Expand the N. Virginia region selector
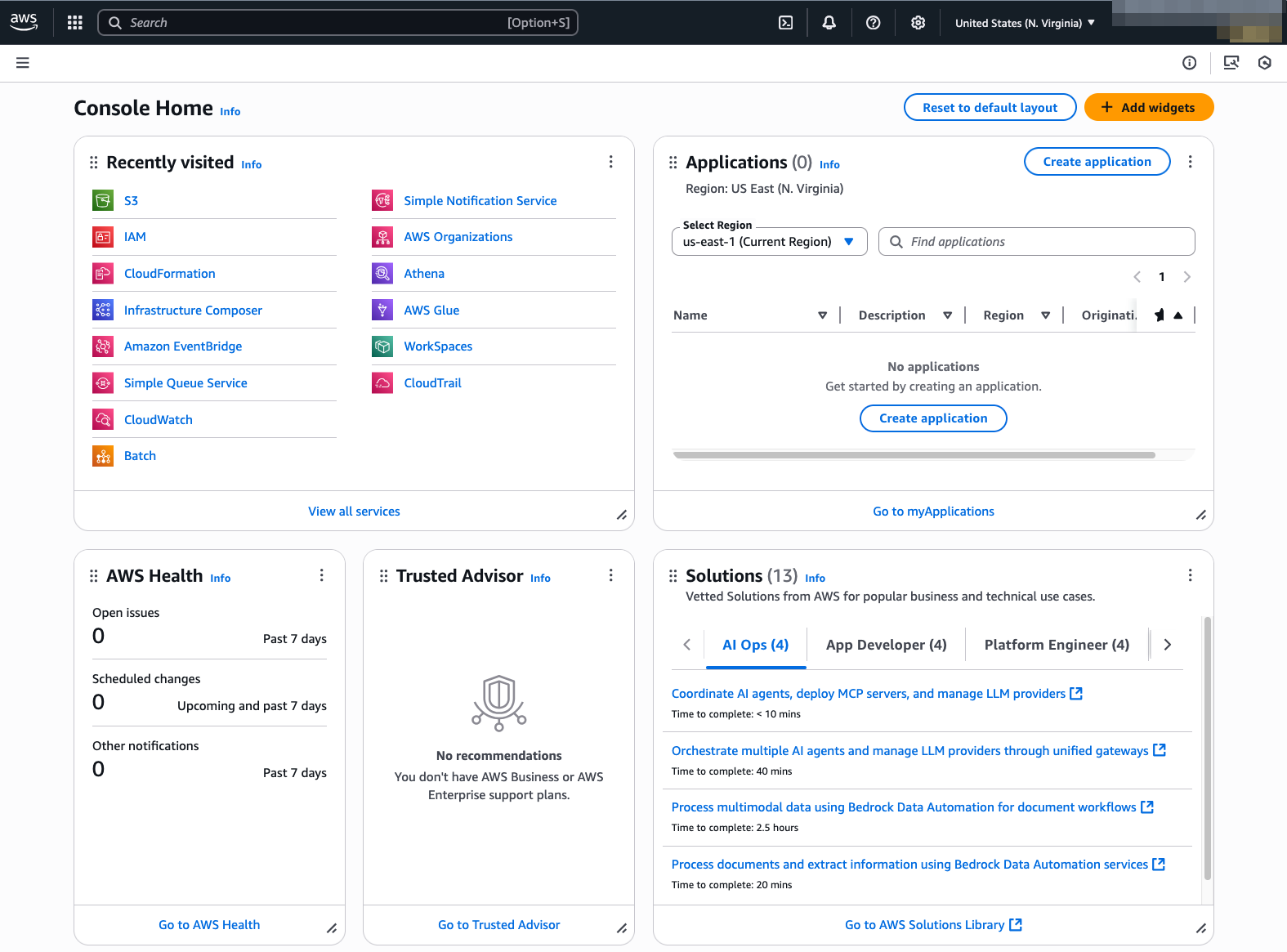This screenshot has height=952, width=1287. (1025, 23)
